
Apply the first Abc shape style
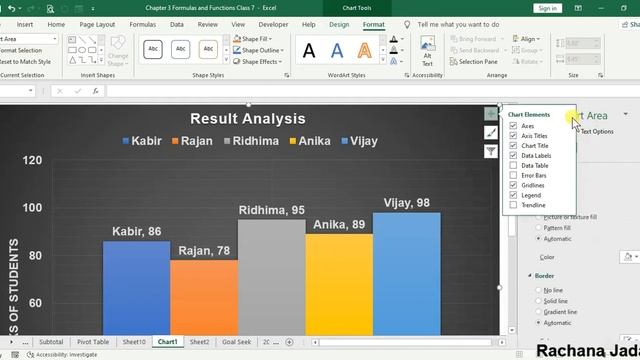[153, 49]
